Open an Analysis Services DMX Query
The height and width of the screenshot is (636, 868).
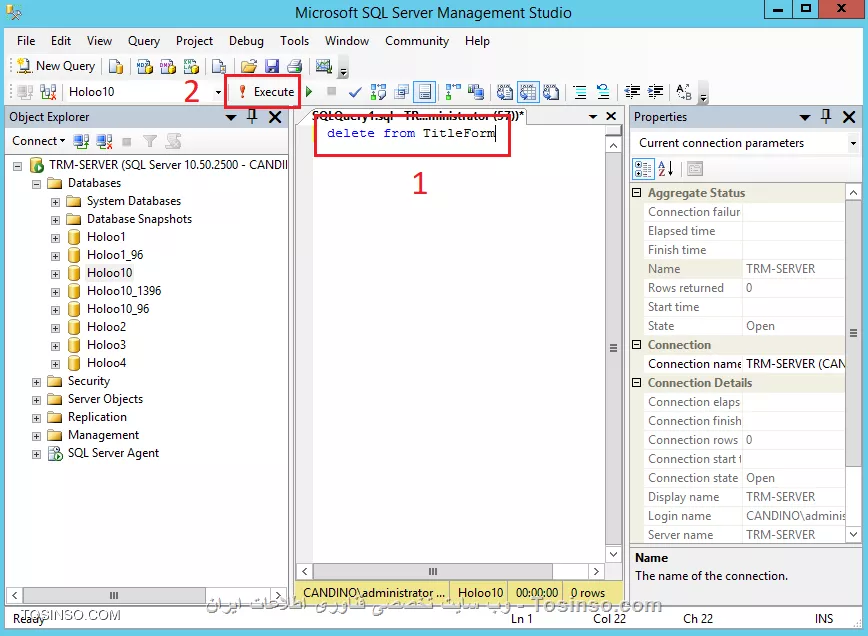[168, 66]
